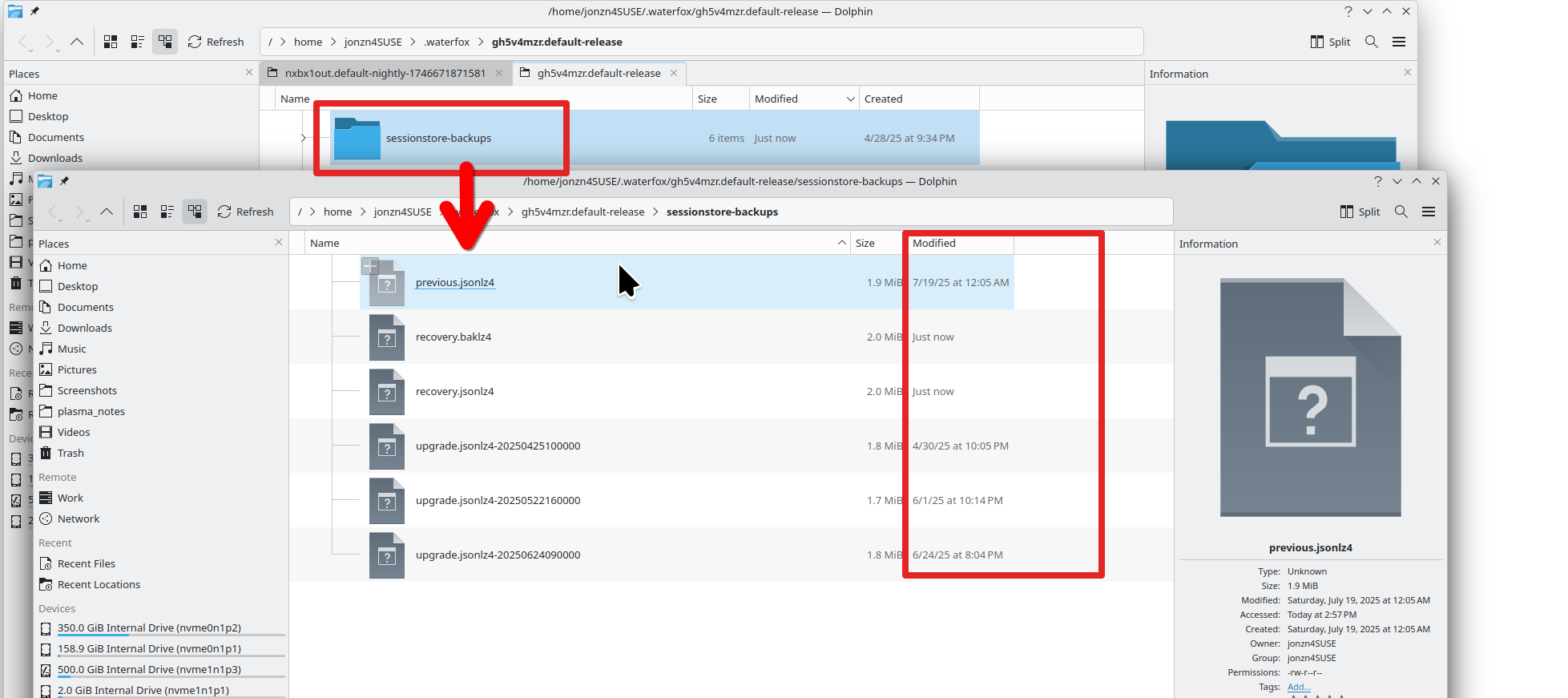Screen dimensions: 1568x698
Task: Expand arrow after home in back breadcrumb
Action: click(x=333, y=42)
